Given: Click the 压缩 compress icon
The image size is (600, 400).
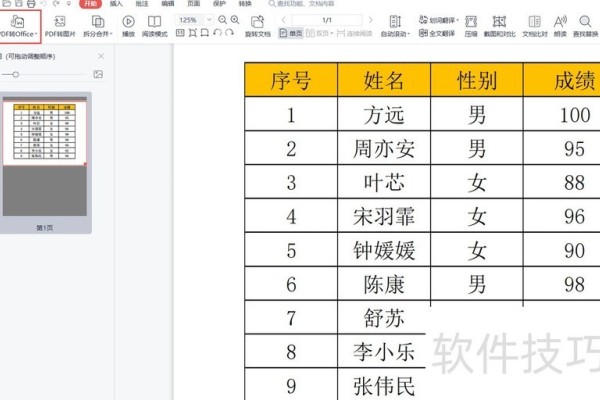Looking at the screenshot, I should pyautogui.click(x=471, y=21).
